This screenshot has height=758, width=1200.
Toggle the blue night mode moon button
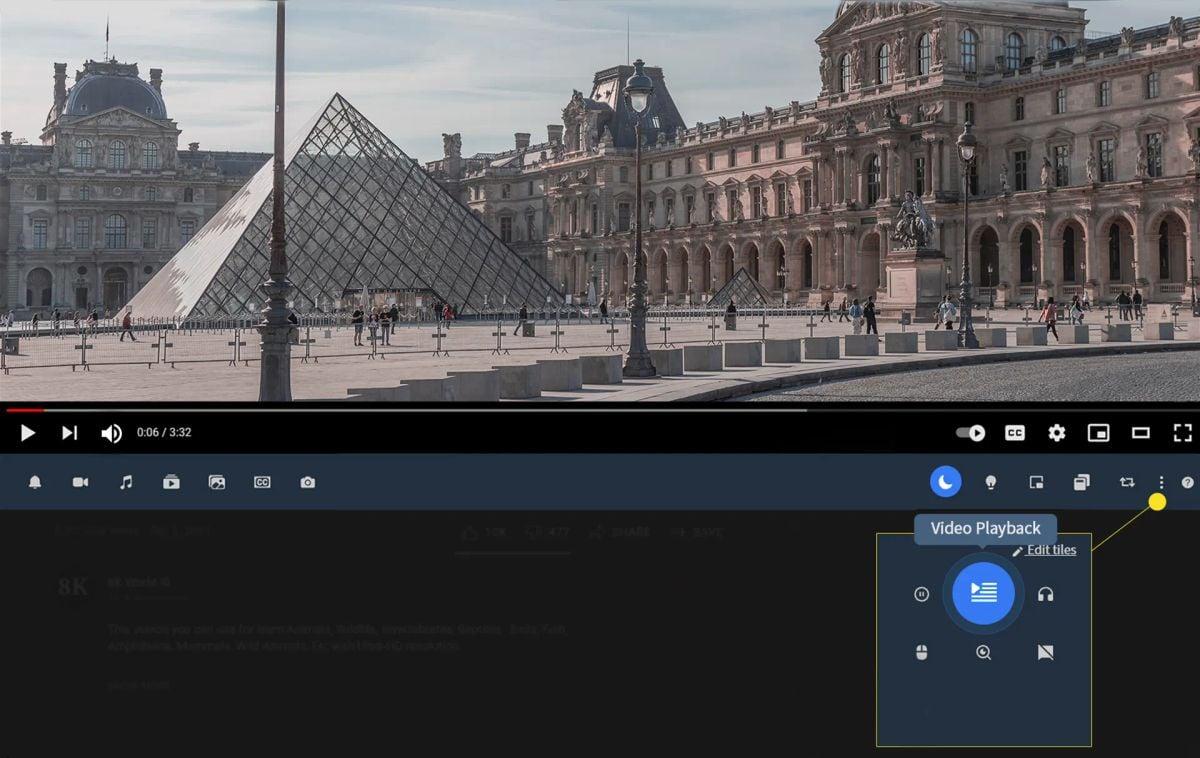pyautogui.click(x=945, y=482)
